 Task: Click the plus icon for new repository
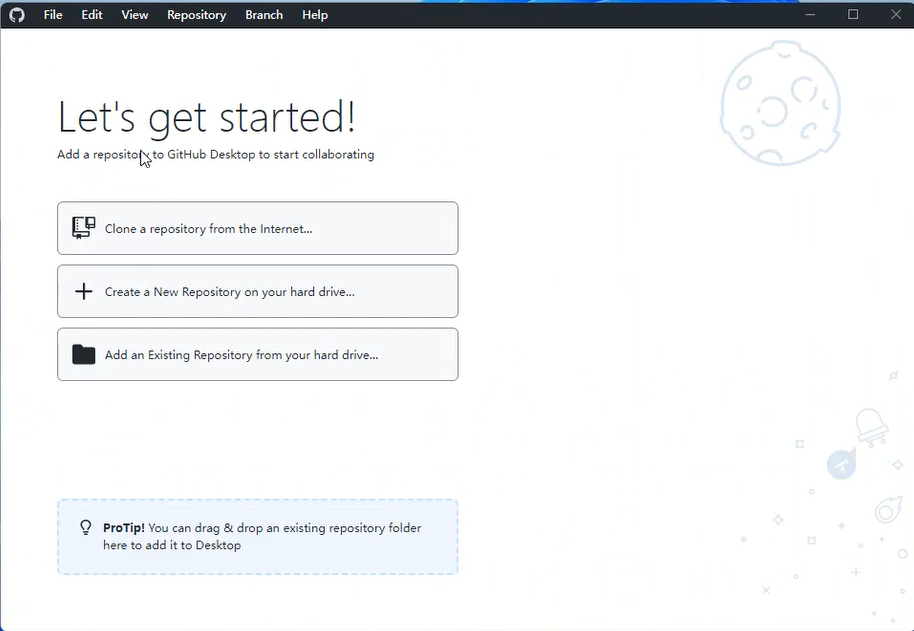pyautogui.click(x=84, y=292)
